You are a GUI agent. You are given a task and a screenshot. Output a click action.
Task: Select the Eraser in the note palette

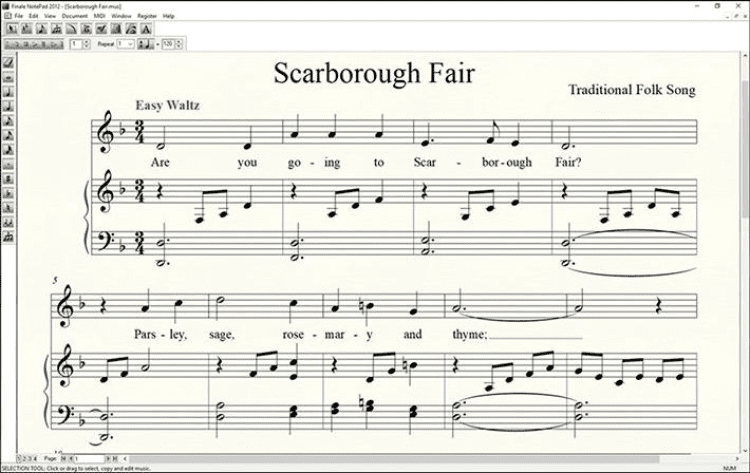click(x=8, y=62)
